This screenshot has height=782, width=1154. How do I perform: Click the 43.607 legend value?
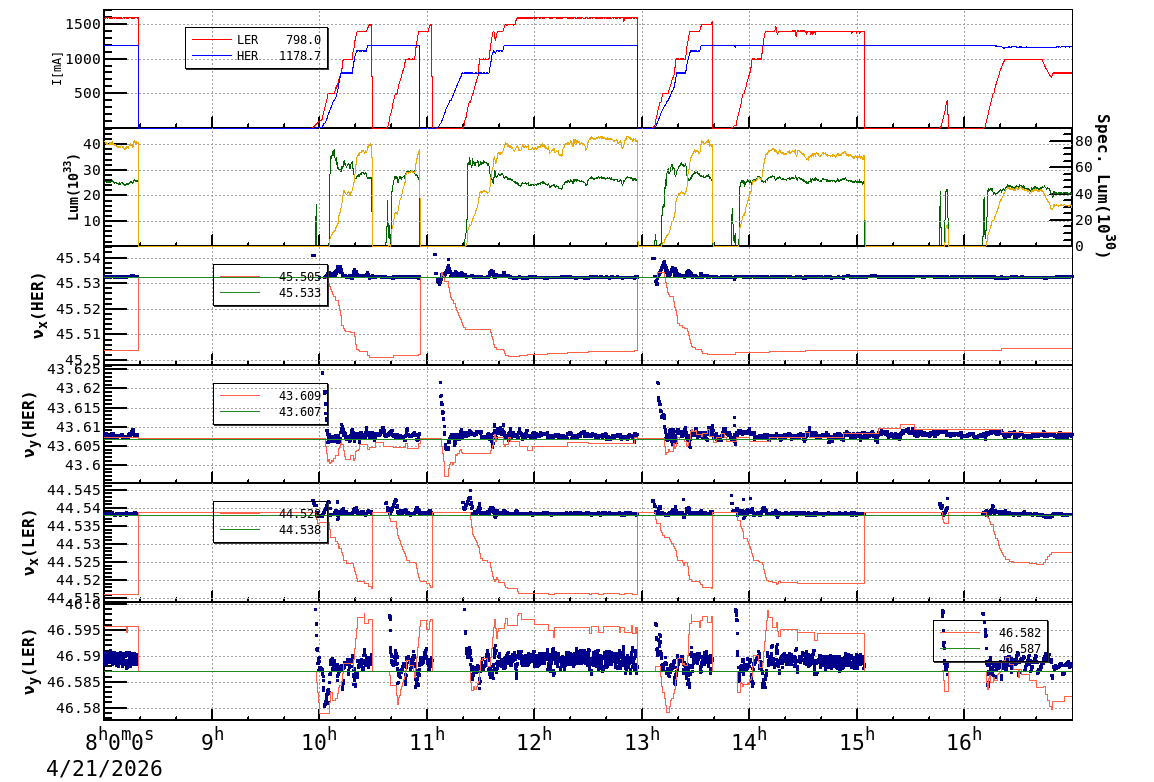point(300,412)
